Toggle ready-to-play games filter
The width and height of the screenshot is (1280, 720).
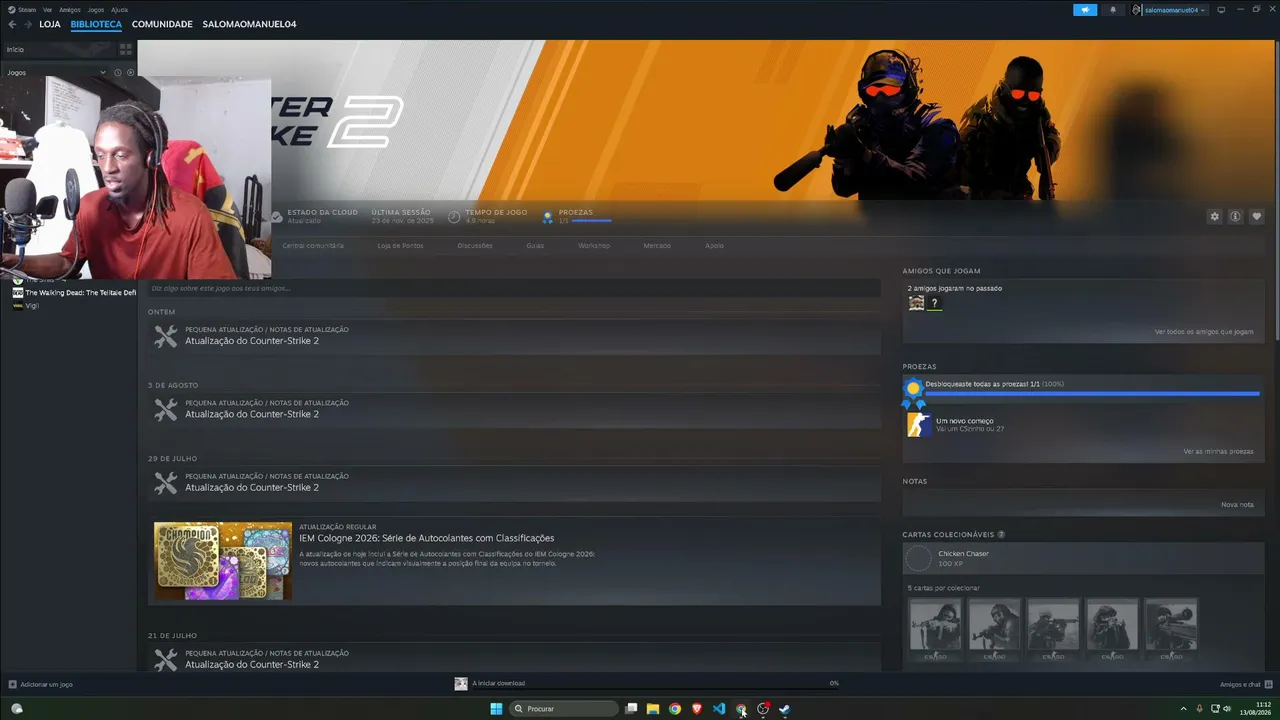coord(130,72)
